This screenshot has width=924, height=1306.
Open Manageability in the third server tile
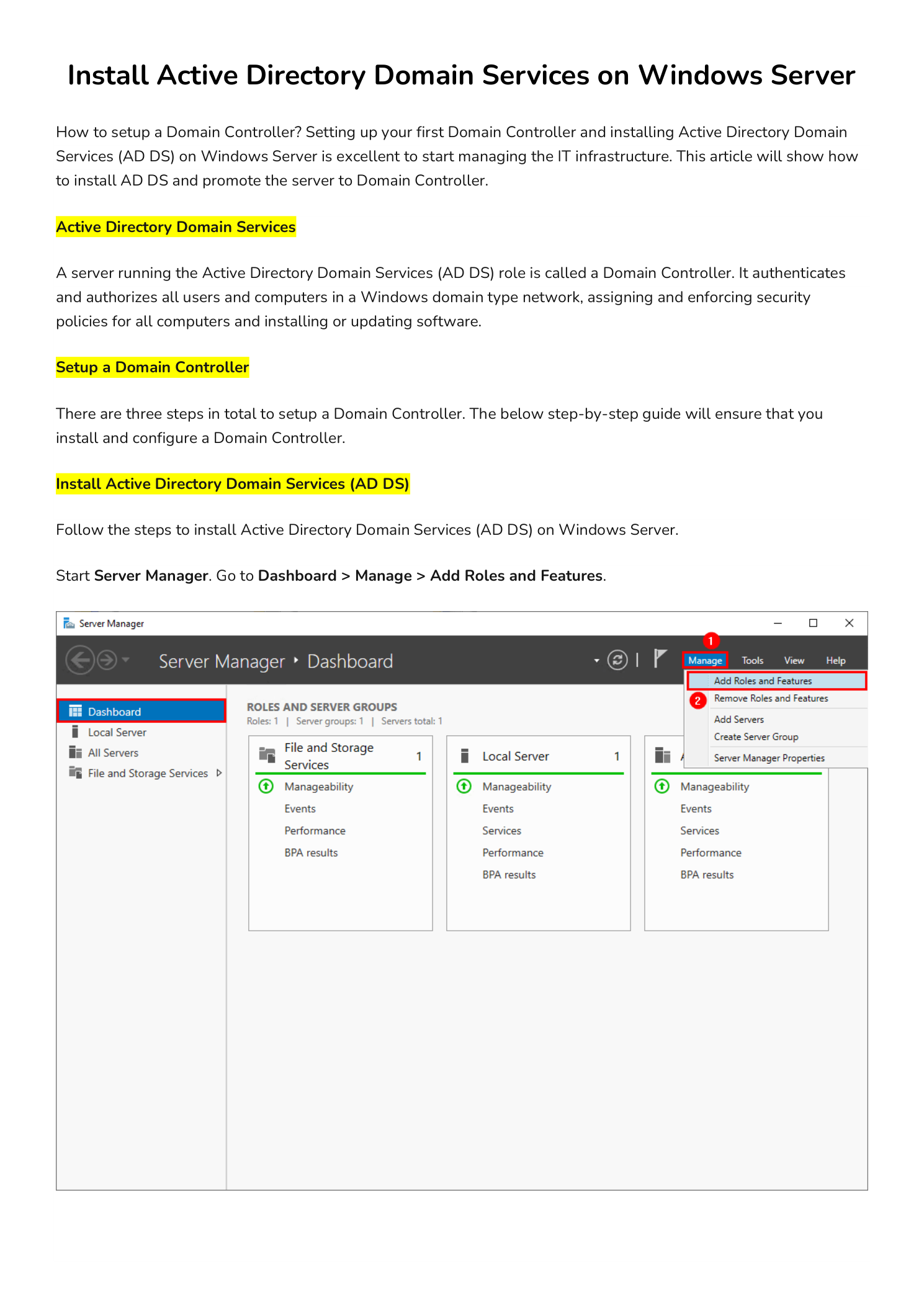click(715, 787)
